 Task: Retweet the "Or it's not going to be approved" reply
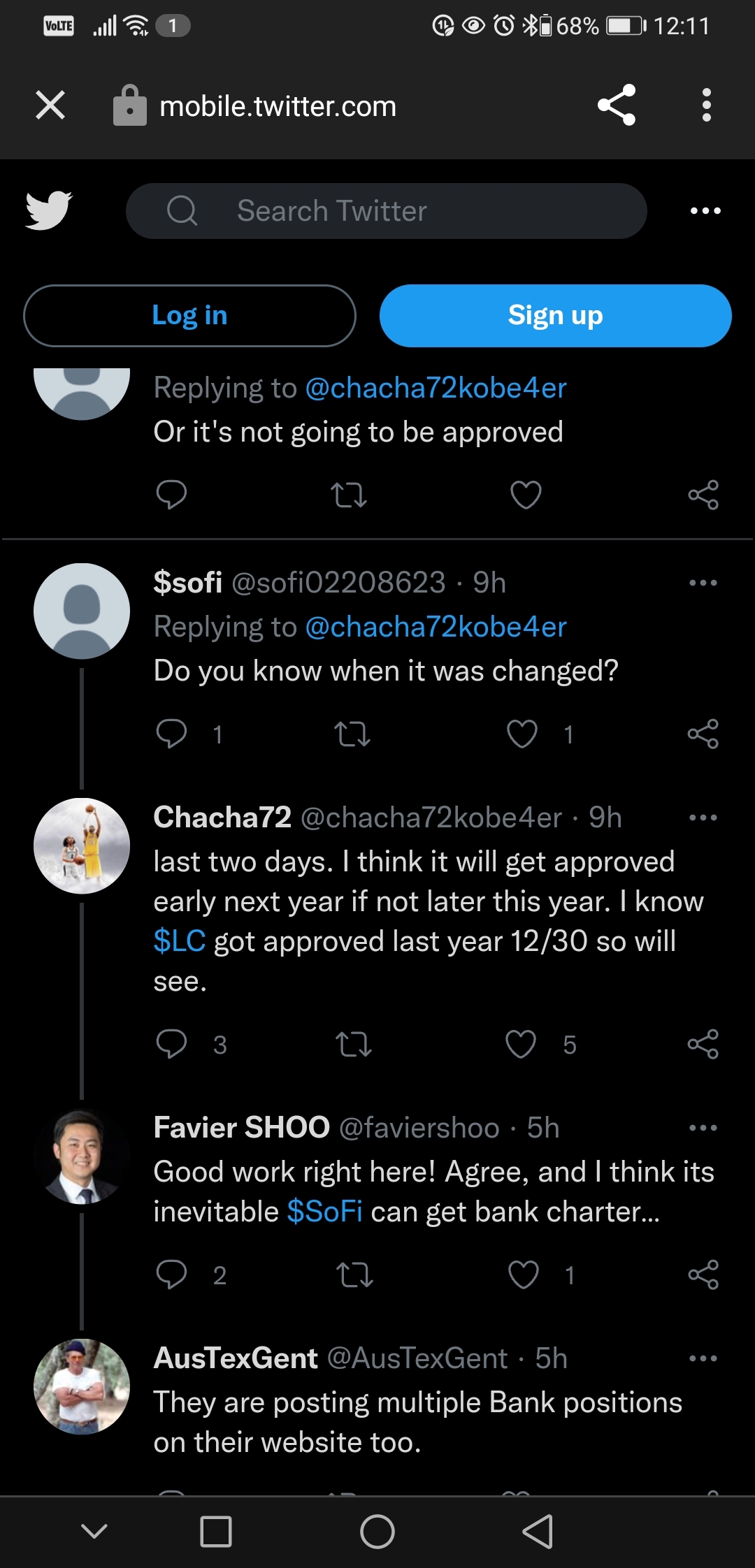point(348,495)
